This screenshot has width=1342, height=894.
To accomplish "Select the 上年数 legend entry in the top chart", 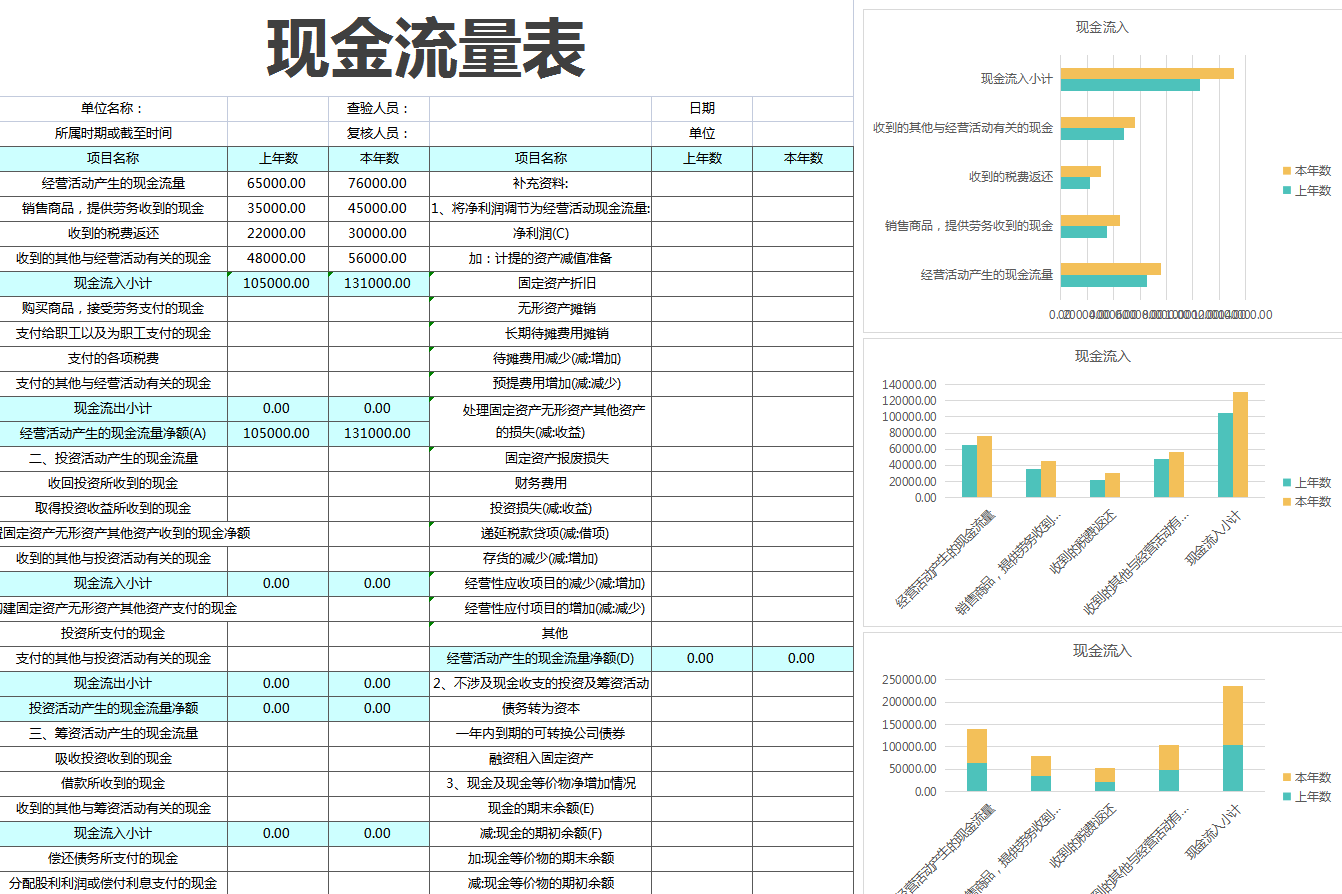I will (1307, 190).
